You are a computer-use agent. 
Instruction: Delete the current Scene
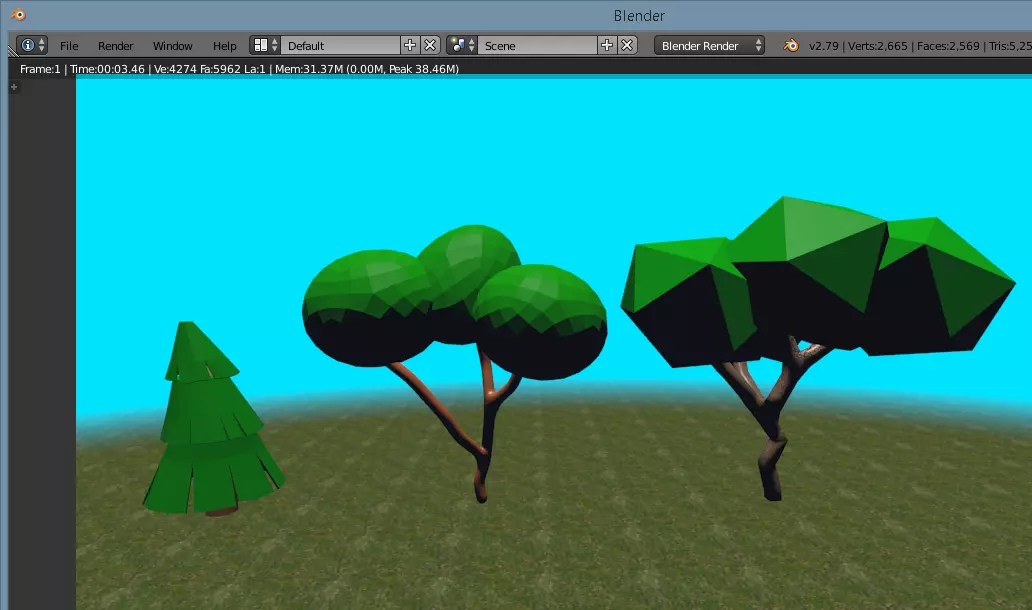pyautogui.click(x=627, y=45)
